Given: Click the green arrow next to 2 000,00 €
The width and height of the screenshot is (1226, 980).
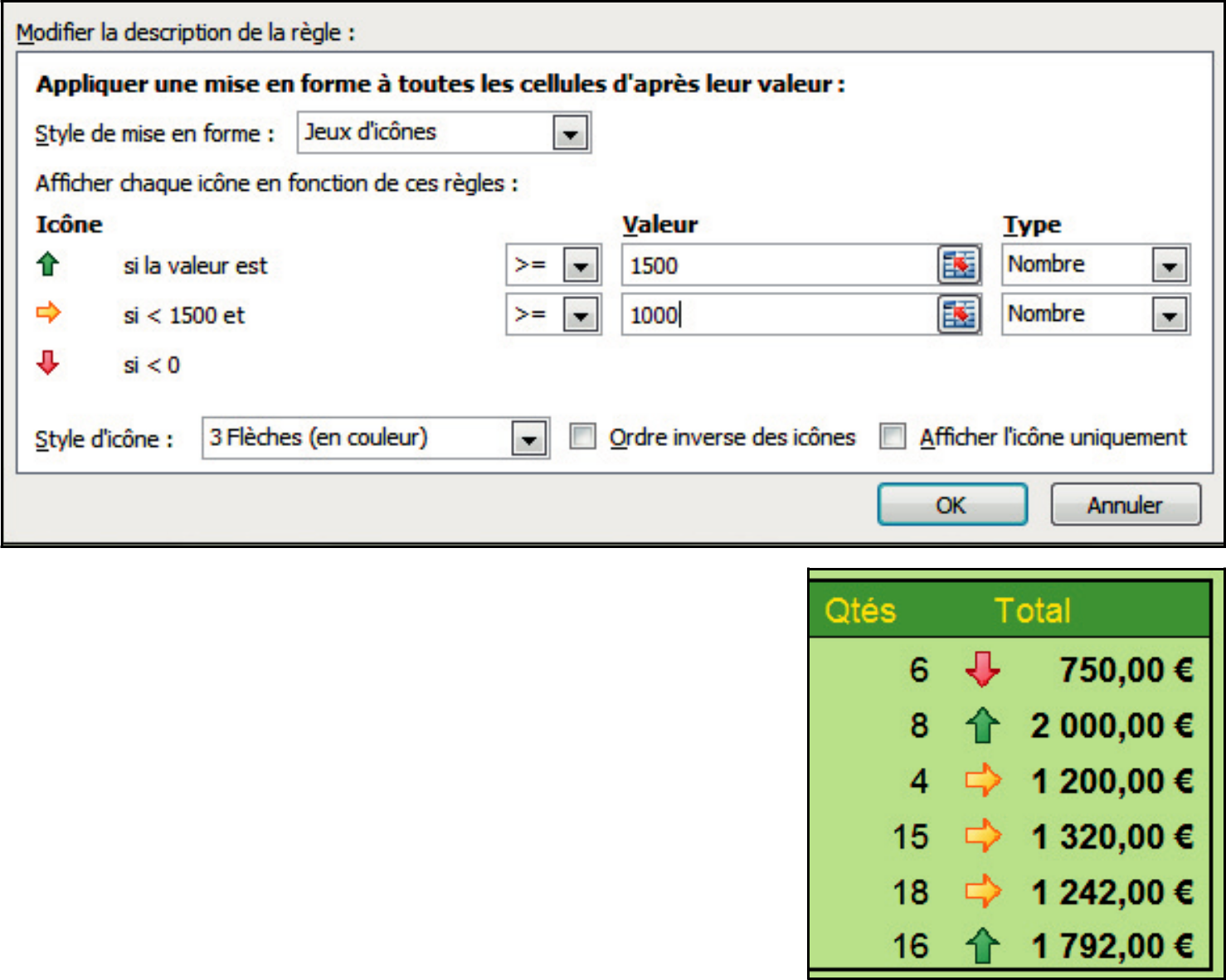Looking at the screenshot, I should 982,725.
